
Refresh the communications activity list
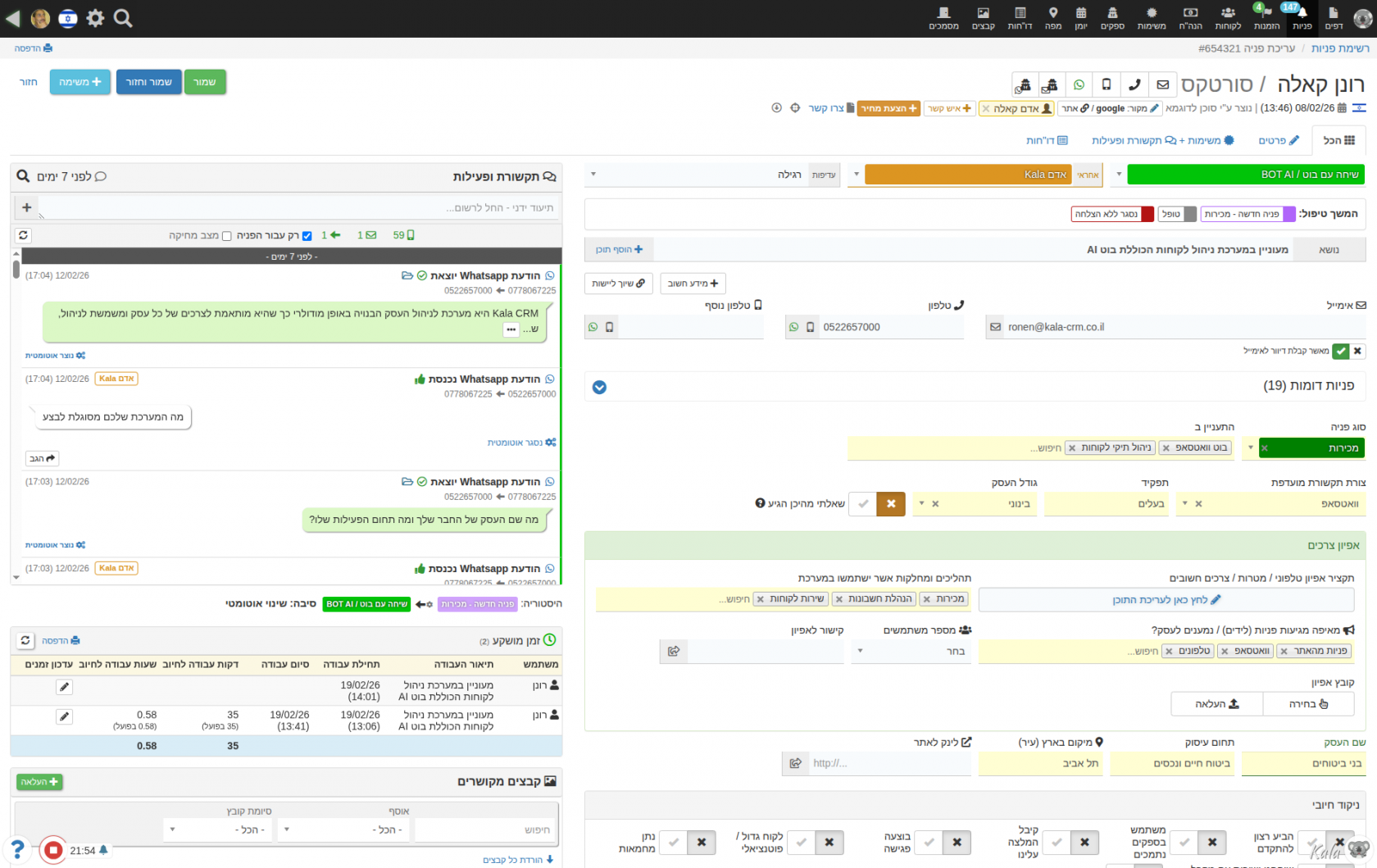[x=23, y=235]
